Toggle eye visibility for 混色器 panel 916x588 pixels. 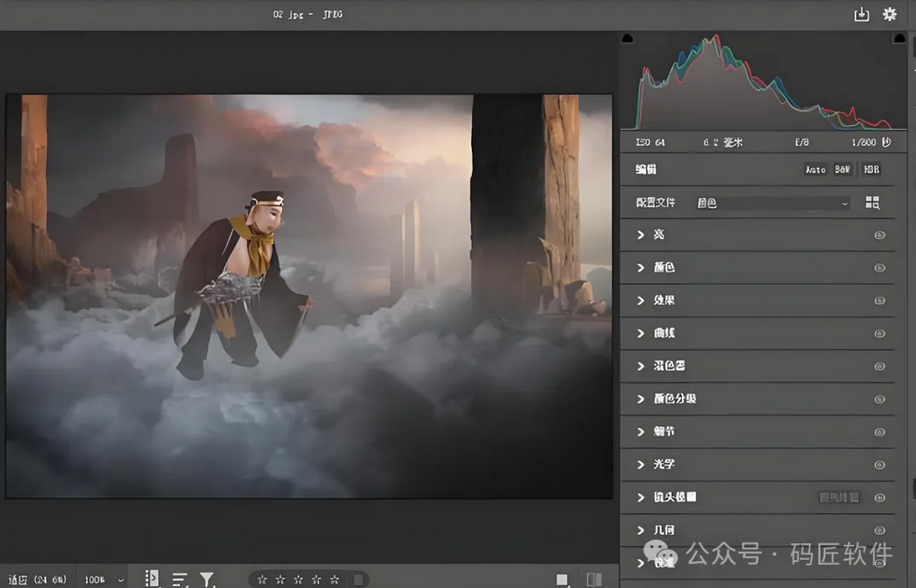(880, 367)
